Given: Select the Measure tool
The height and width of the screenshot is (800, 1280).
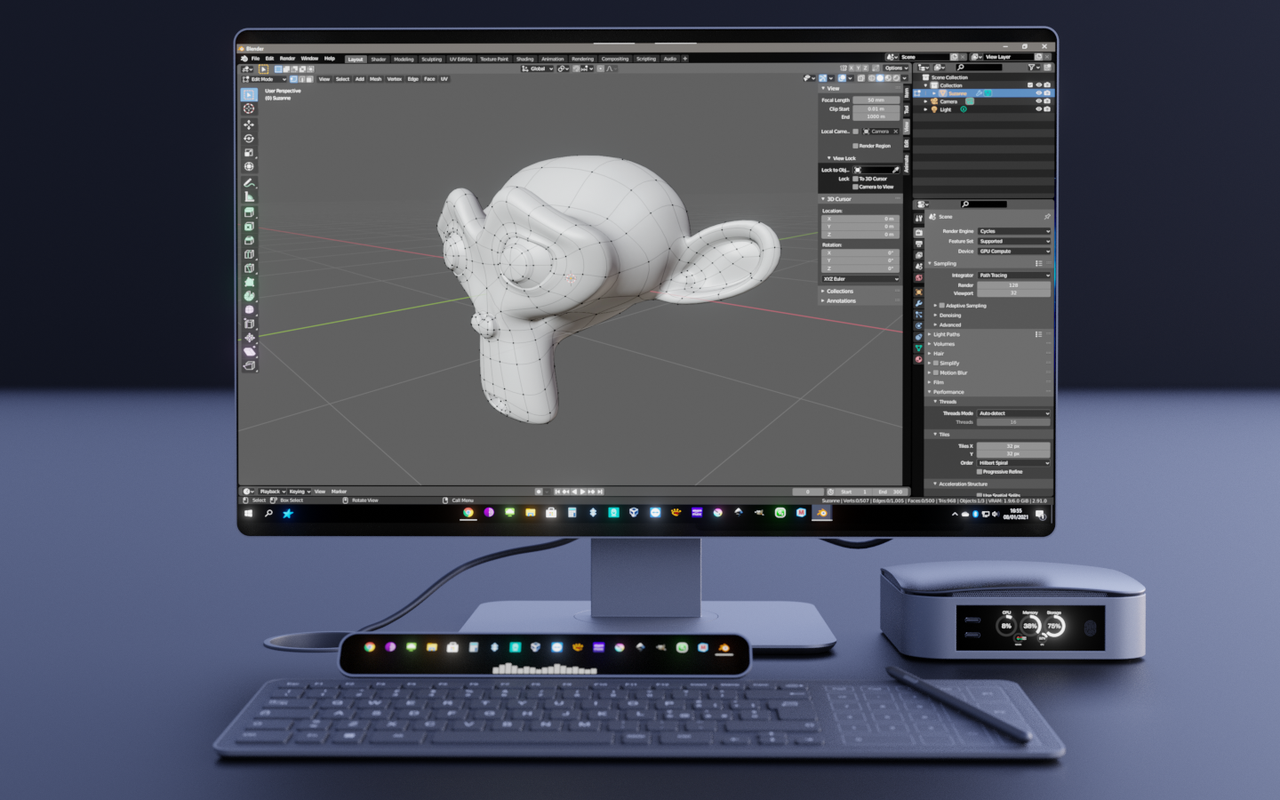Looking at the screenshot, I should point(250,195).
